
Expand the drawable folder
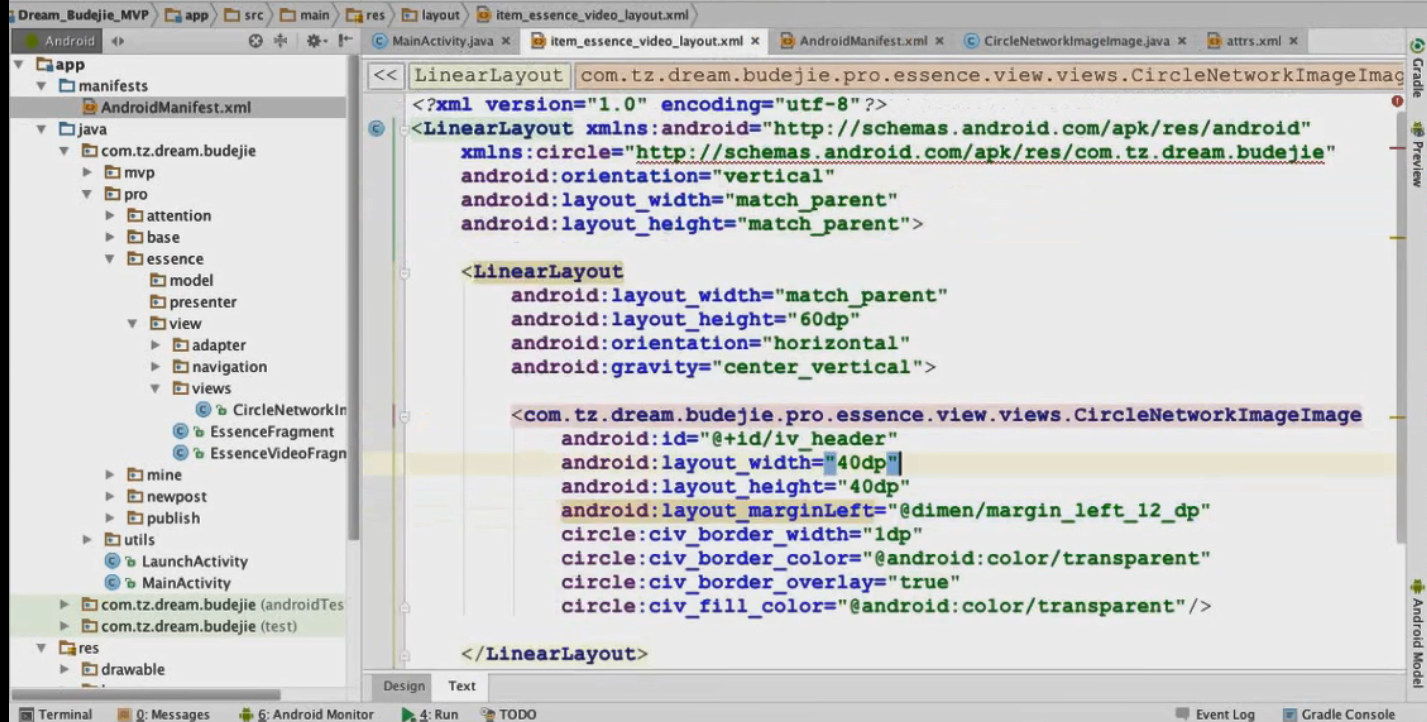point(64,669)
